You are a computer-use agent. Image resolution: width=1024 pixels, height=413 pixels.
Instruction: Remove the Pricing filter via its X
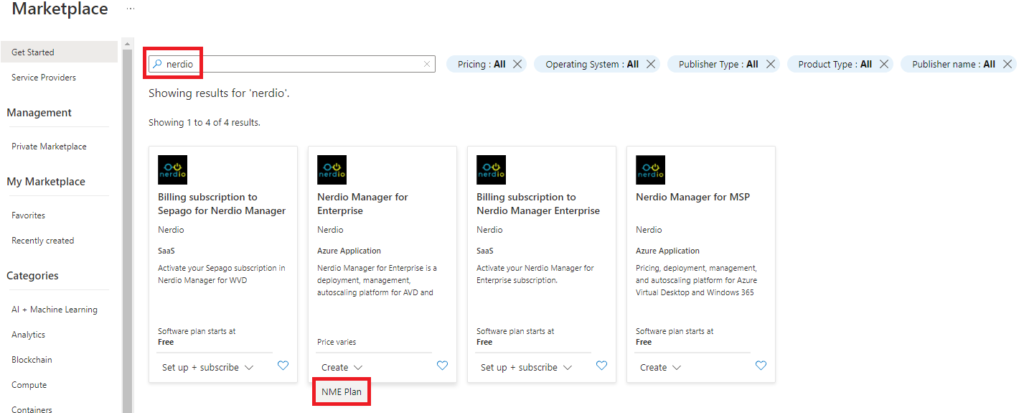click(x=517, y=64)
